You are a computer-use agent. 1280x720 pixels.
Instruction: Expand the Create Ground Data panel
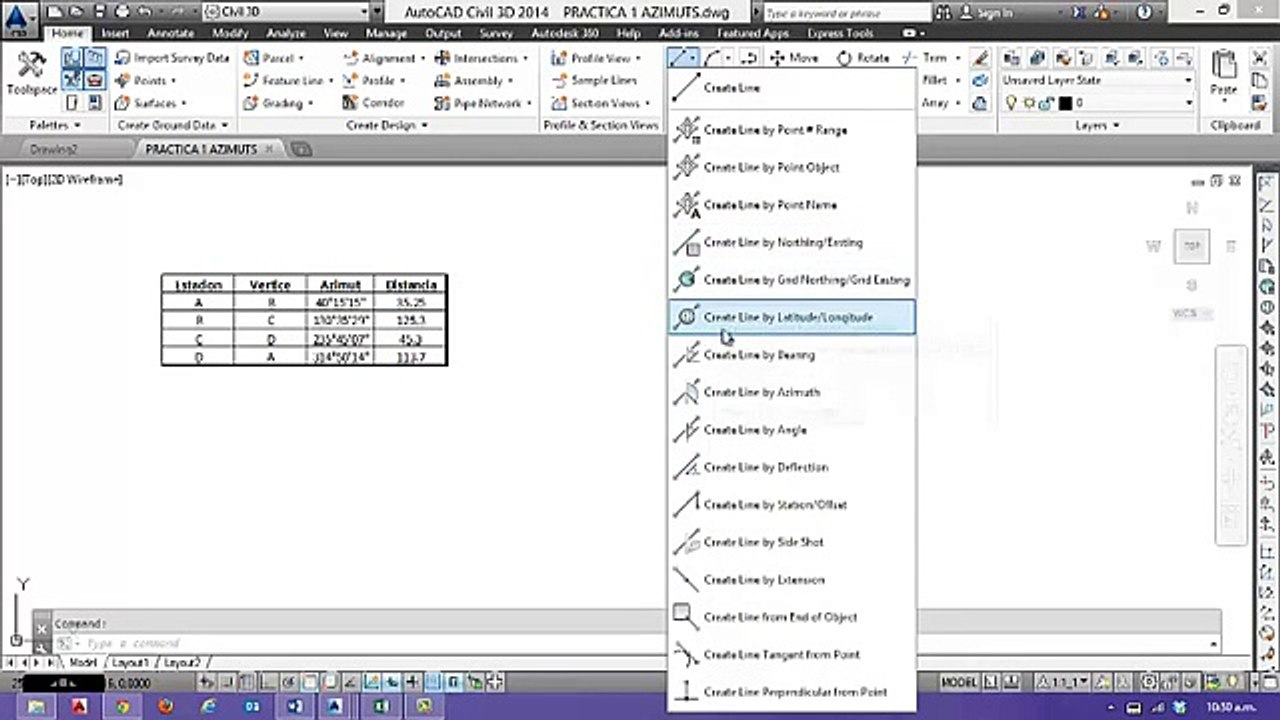pos(173,126)
